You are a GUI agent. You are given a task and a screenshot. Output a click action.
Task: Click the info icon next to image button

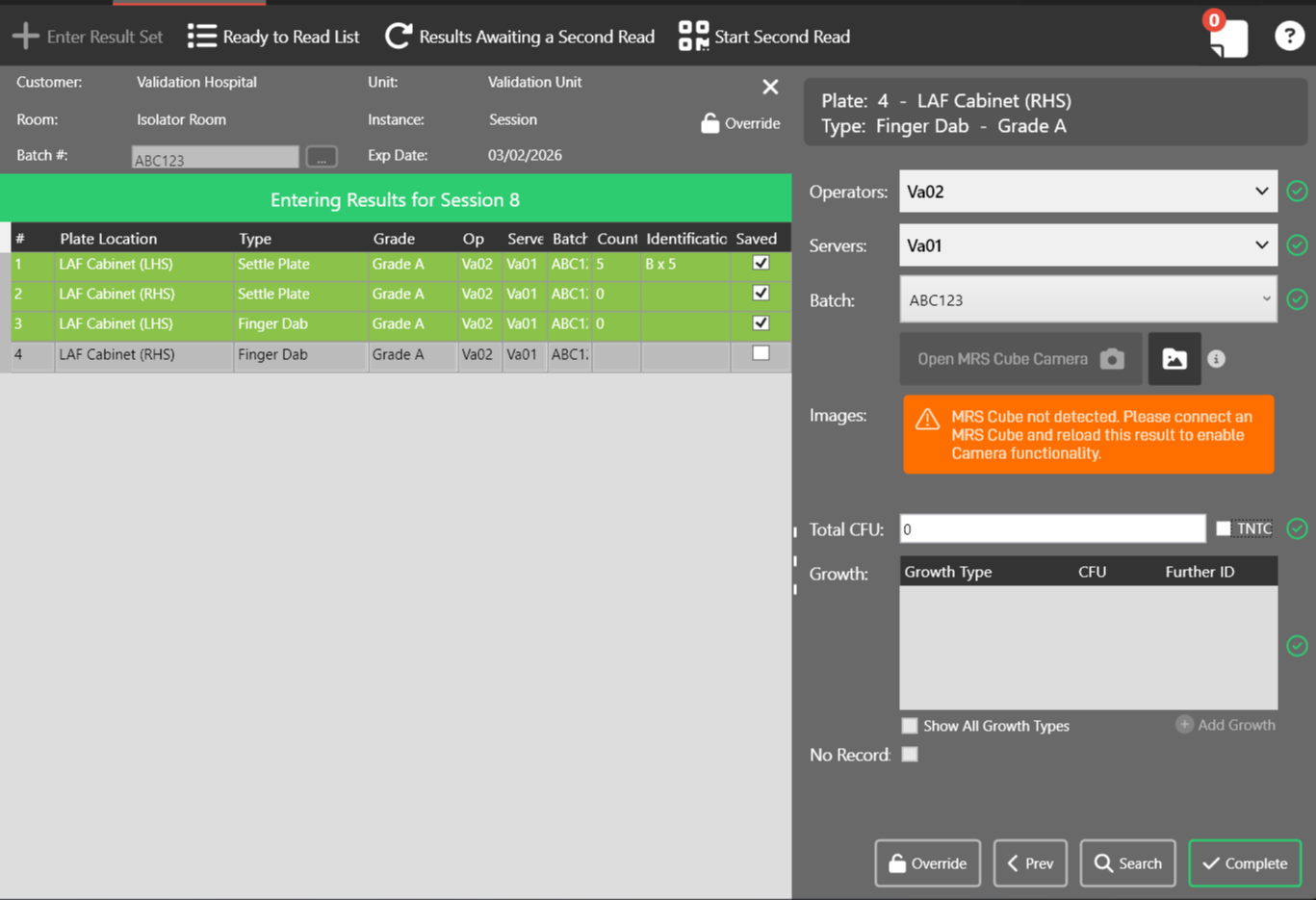click(1217, 359)
